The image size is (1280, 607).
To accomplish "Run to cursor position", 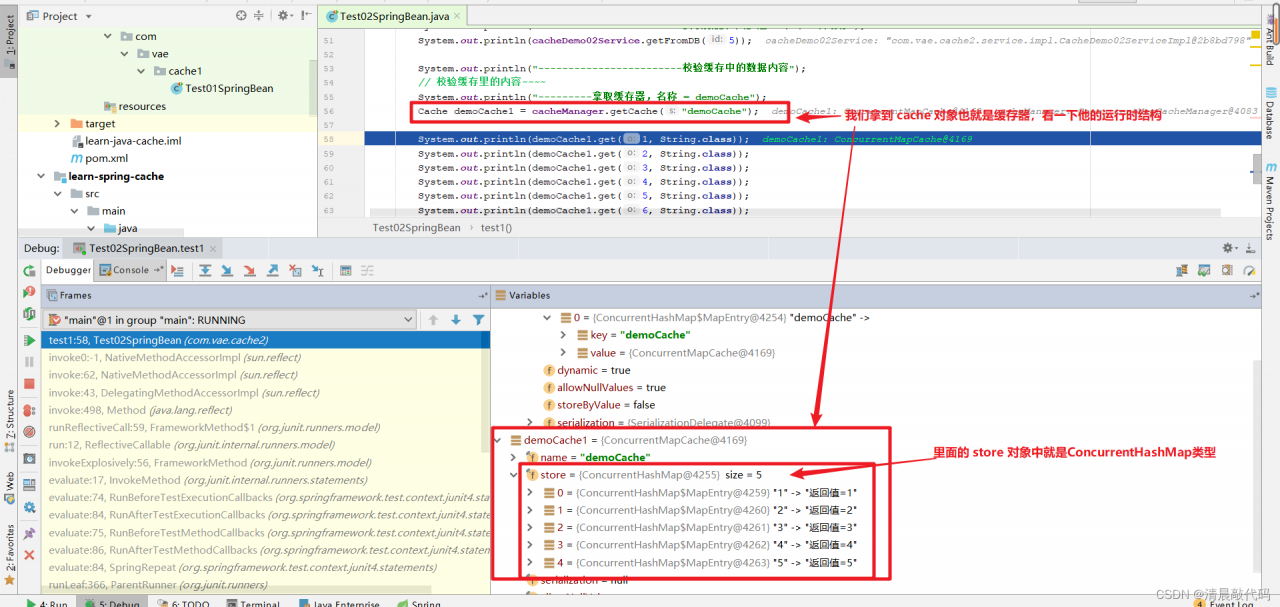I will tap(318, 270).
